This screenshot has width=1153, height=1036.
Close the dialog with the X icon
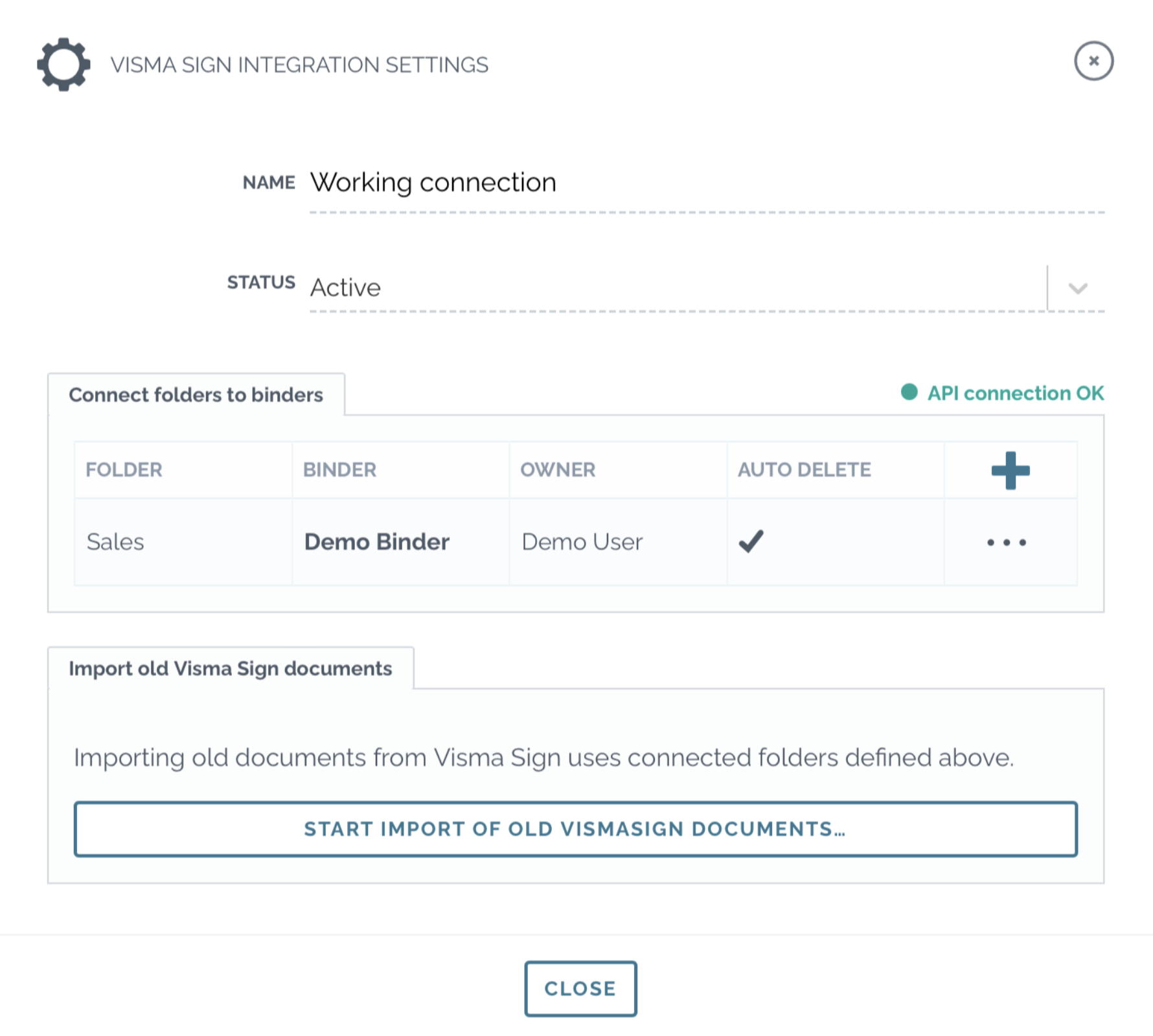(x=1093, y=61)
